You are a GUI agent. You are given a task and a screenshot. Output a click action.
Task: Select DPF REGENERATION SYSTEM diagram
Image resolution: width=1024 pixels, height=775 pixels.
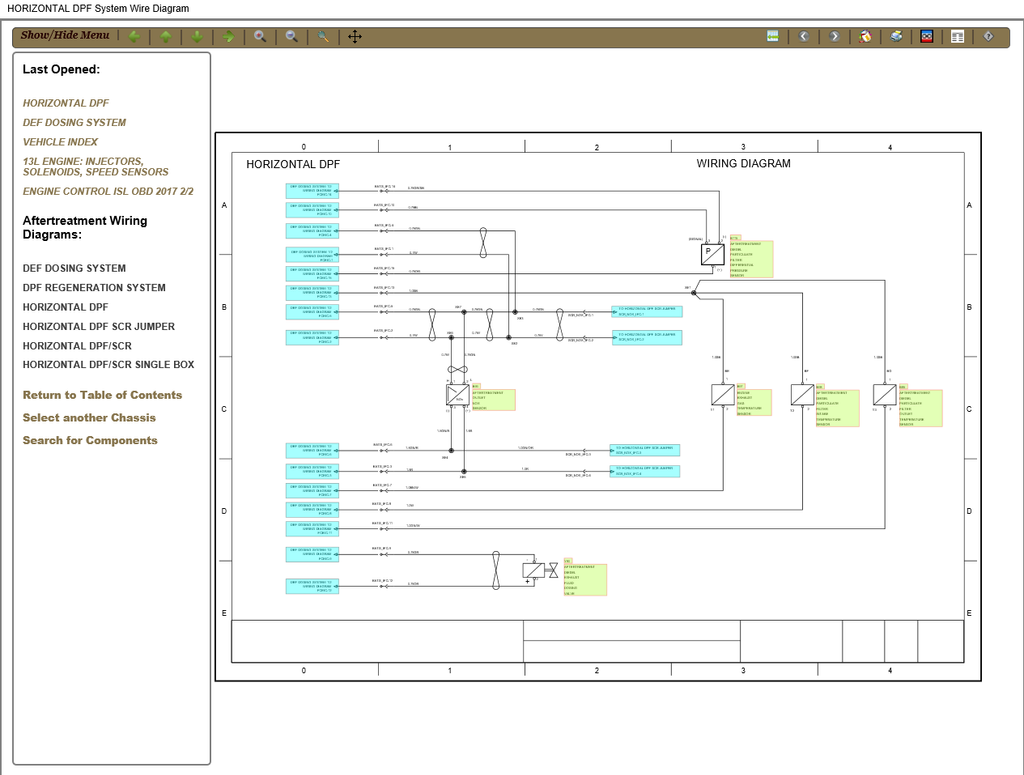coord(94,288)
